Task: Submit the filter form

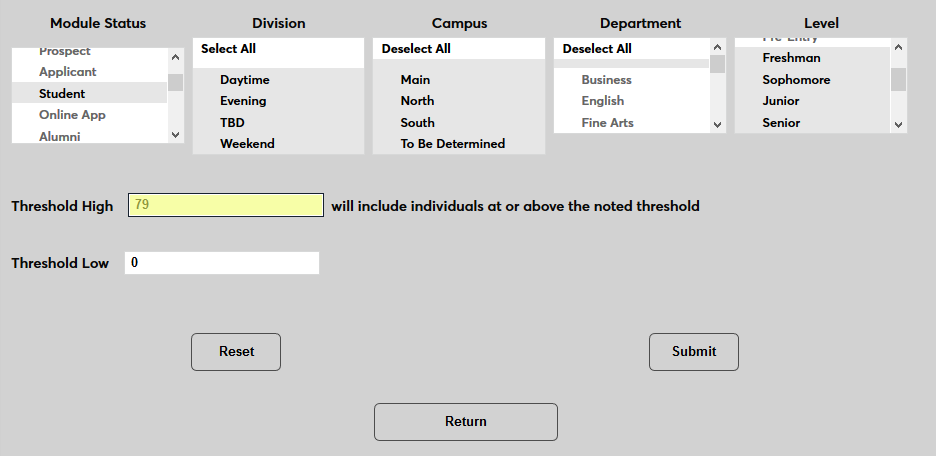Action: [694, 352]
